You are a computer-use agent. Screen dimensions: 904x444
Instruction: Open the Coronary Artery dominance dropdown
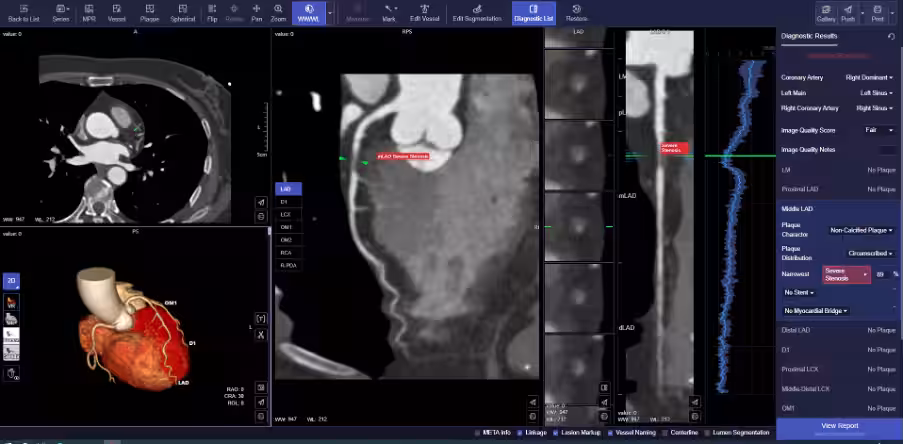(x=868, y=77)
